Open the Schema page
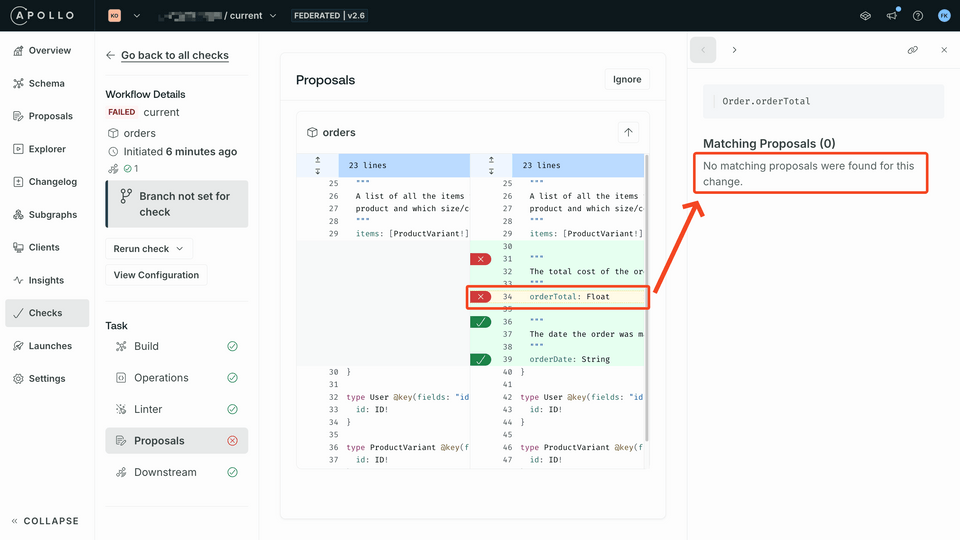Image resolution: width=960 pixels, height=540 pixels. pyautogui.click(x=47, y=83)
